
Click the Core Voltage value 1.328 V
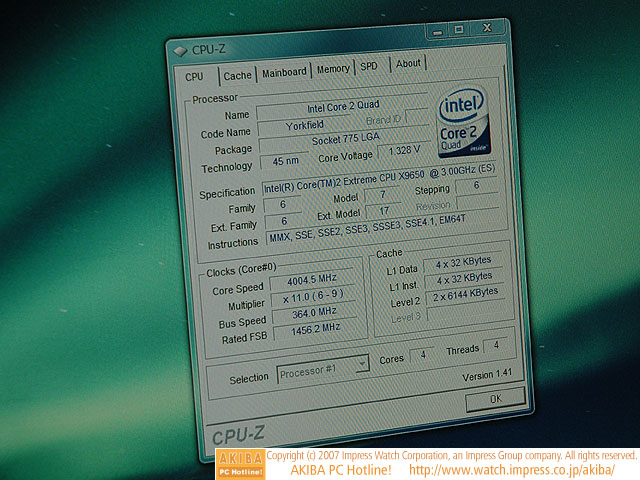coord(404,152)
